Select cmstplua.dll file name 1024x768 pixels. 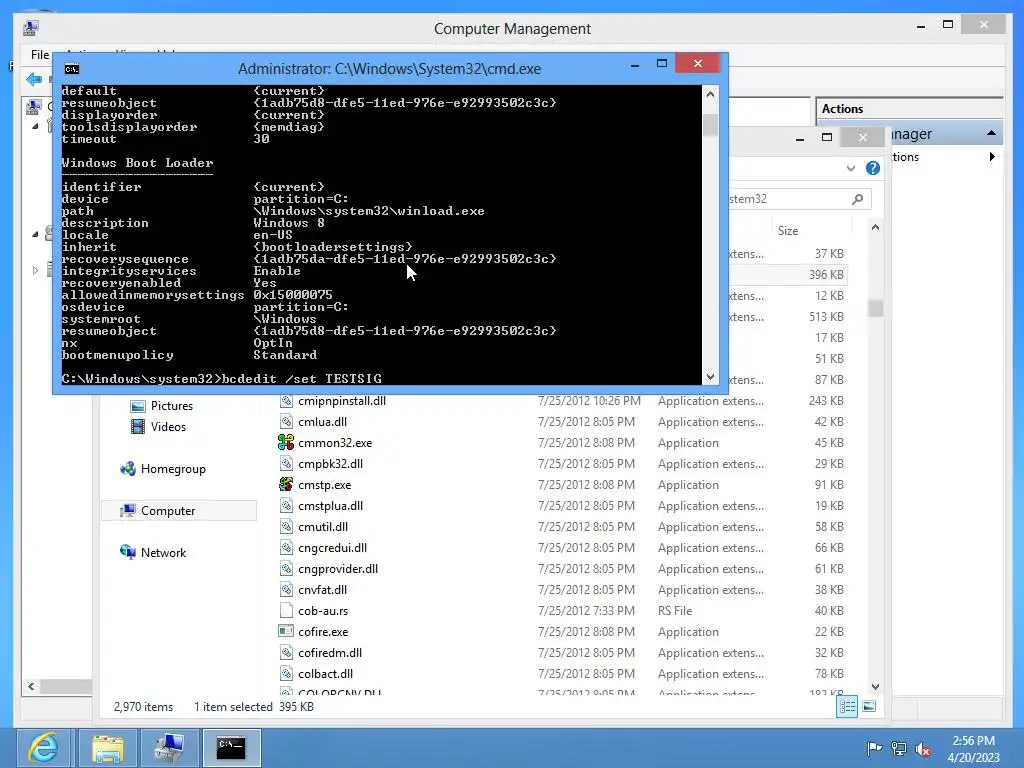[x=330, y=505]
